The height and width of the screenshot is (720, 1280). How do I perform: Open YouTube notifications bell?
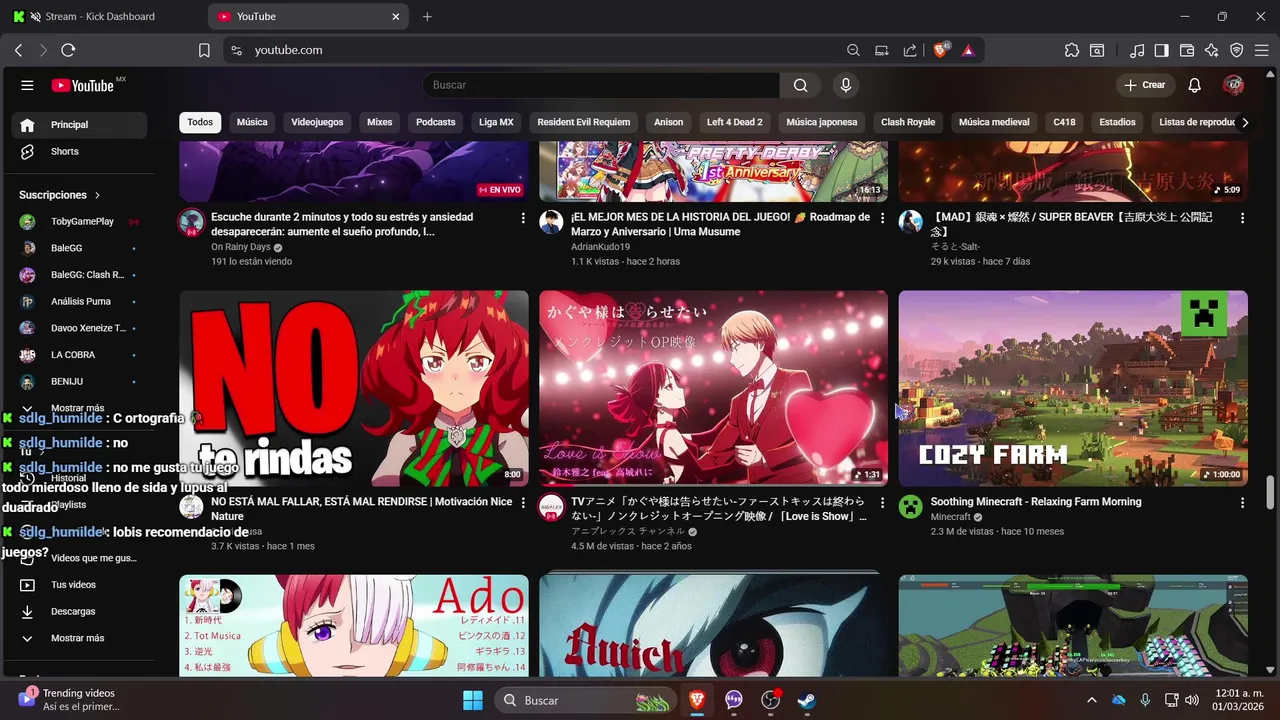pyautogui.click(x=1194, y=85)
